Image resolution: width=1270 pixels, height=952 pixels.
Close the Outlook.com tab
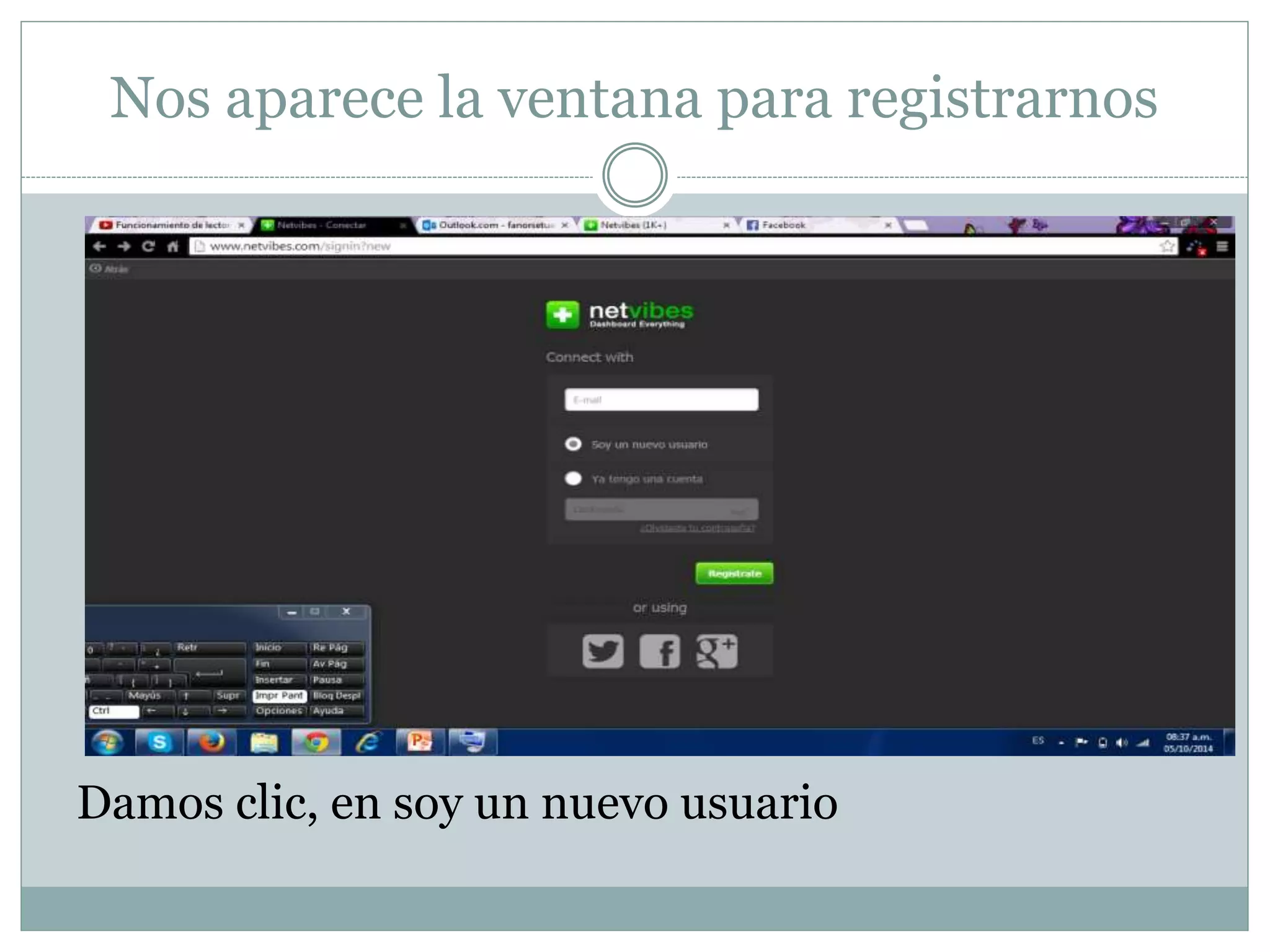[x=565, y=225]
